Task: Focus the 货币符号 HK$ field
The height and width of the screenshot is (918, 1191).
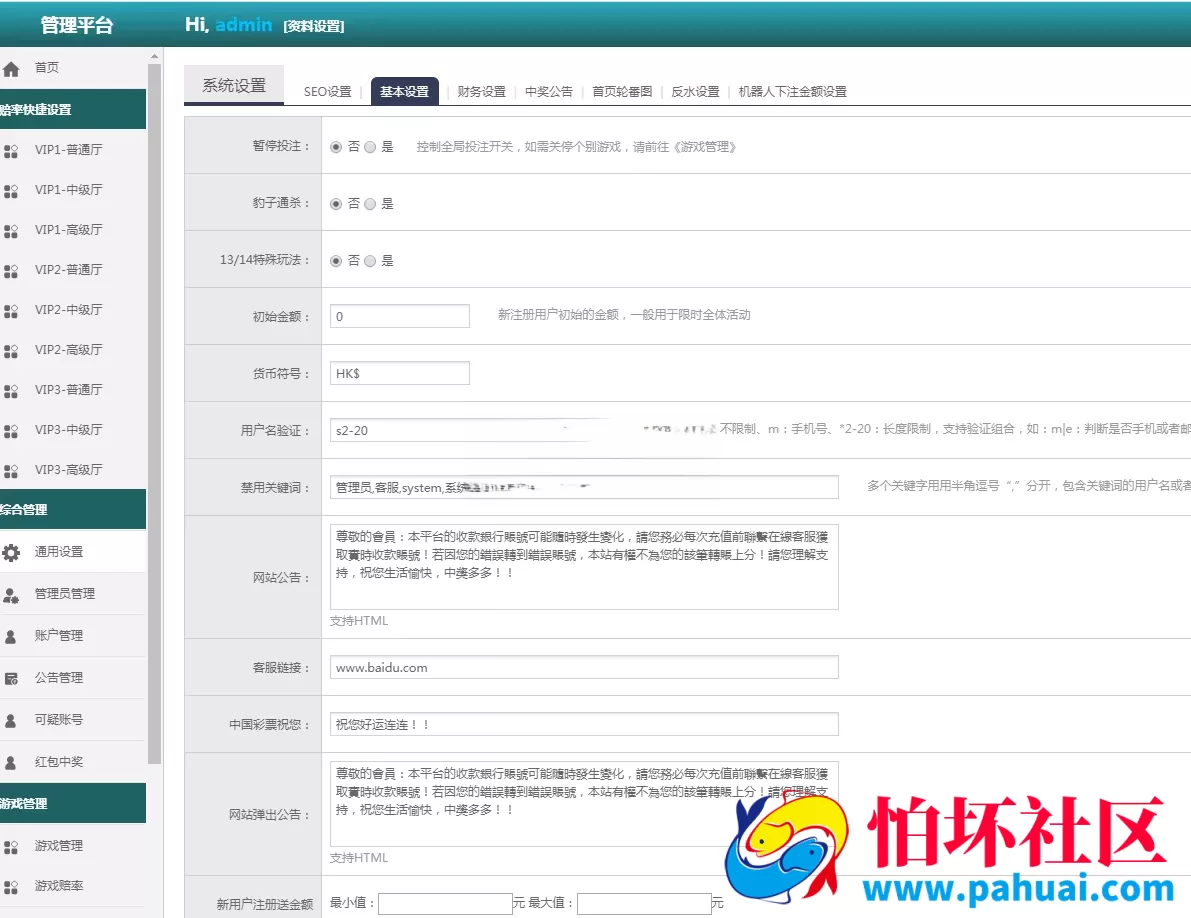Action: (x=400, y=373)
